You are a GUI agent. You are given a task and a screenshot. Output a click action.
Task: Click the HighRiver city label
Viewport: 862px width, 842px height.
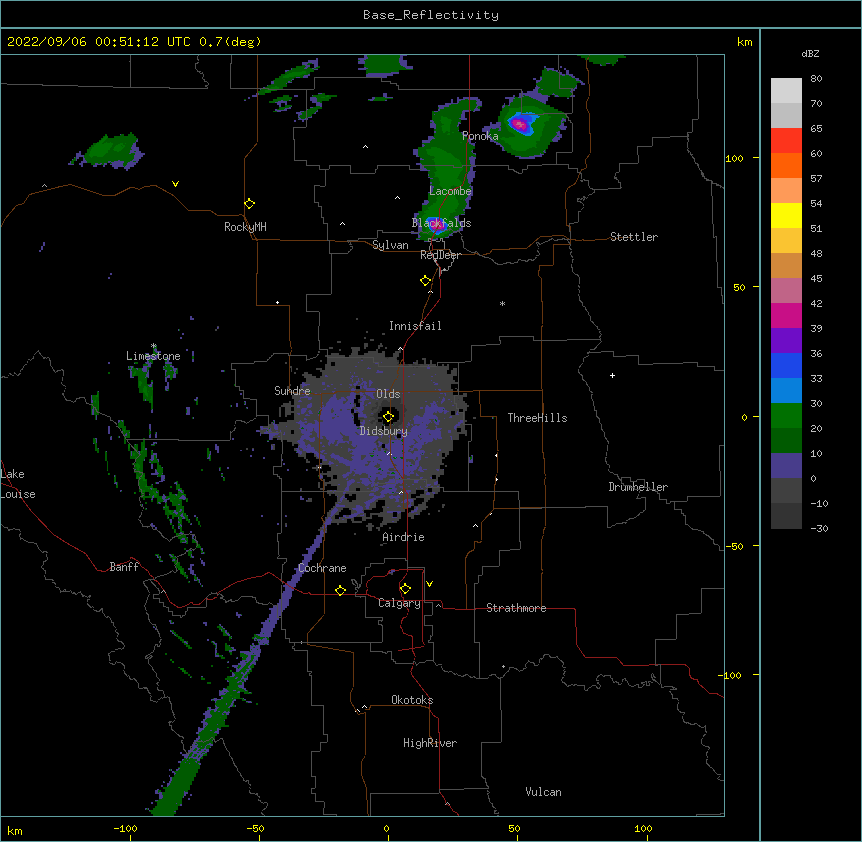tap(430, 743)
